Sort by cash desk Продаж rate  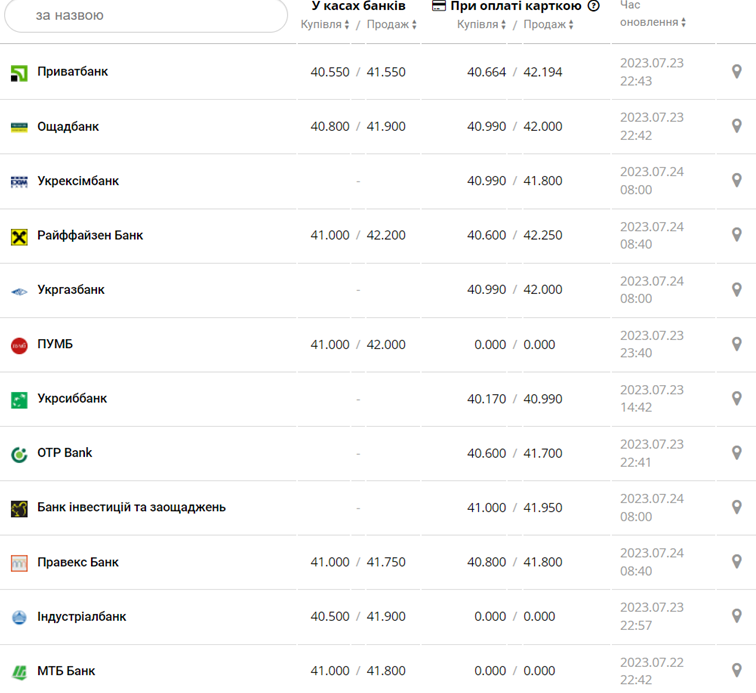tap(391, 25)
